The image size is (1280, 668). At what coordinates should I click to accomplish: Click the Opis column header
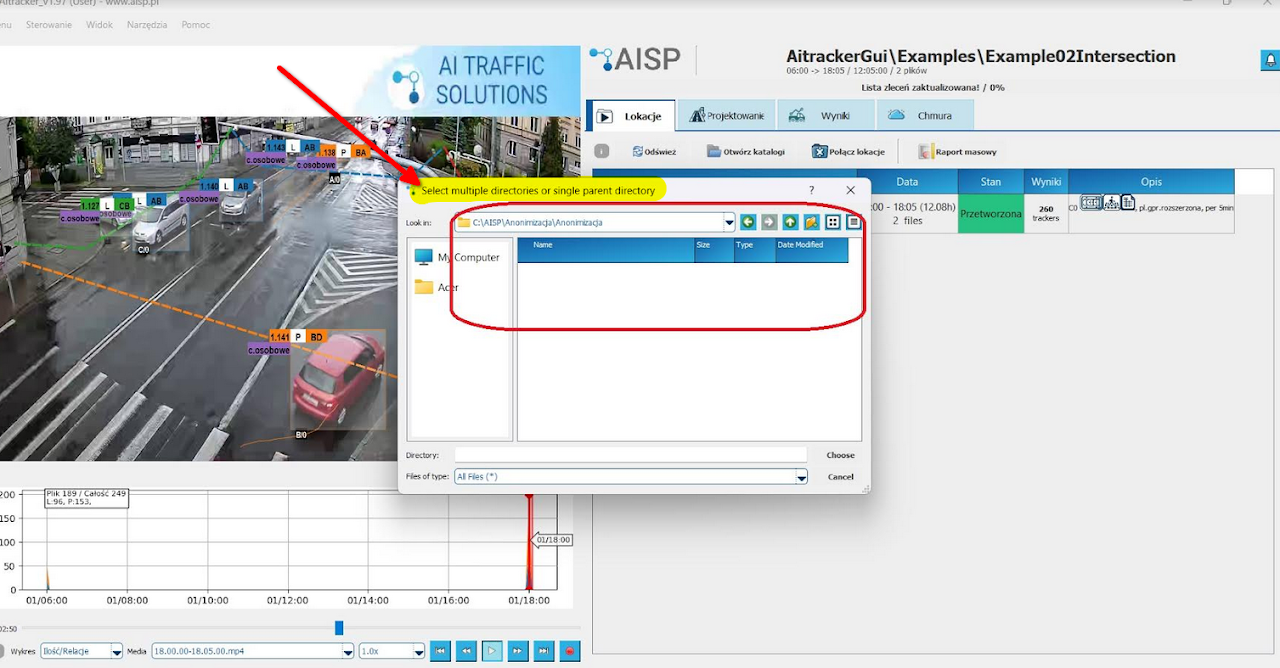pos(1151,182)
